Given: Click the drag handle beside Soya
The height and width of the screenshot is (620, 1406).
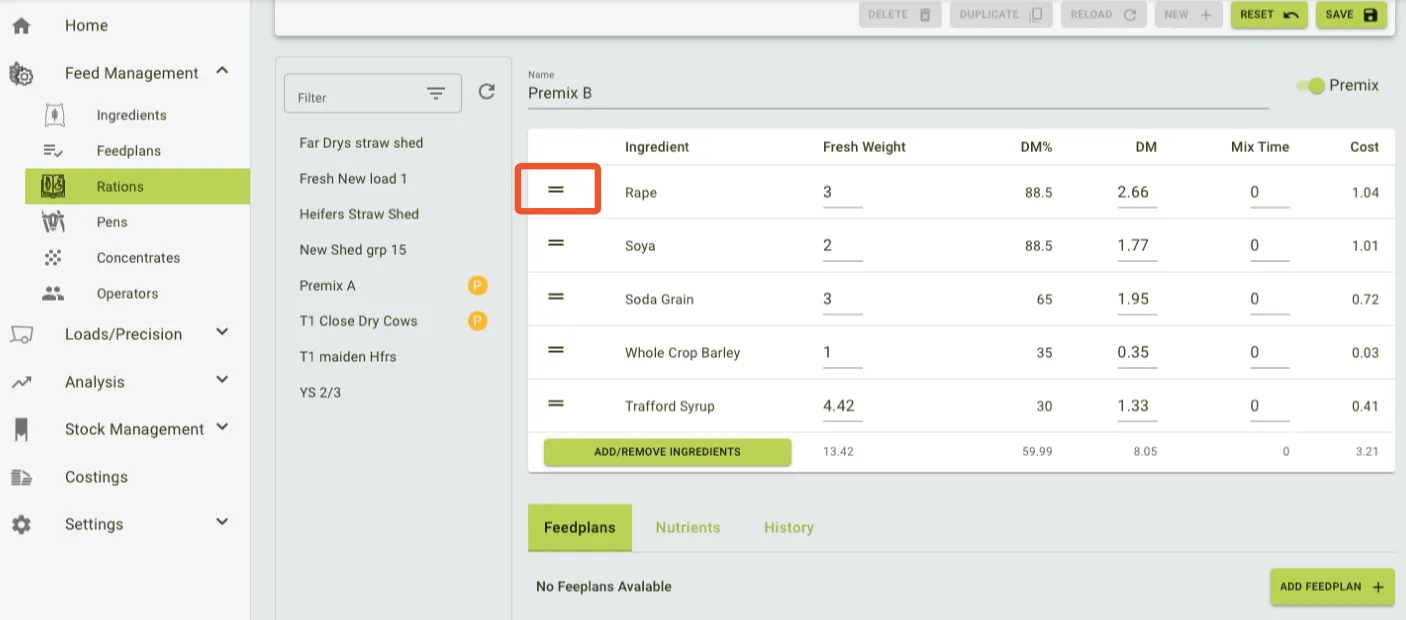Looking at the screenshot, I should point(556,244).
